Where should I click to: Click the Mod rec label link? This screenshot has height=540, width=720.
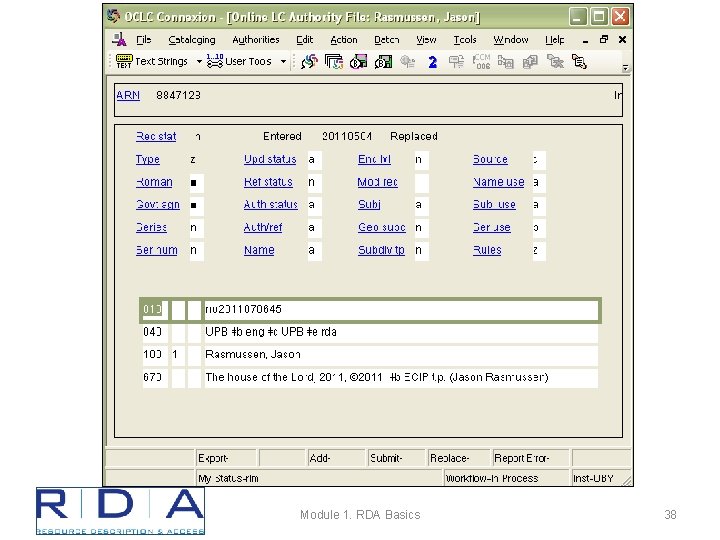[x=377, y=182]
